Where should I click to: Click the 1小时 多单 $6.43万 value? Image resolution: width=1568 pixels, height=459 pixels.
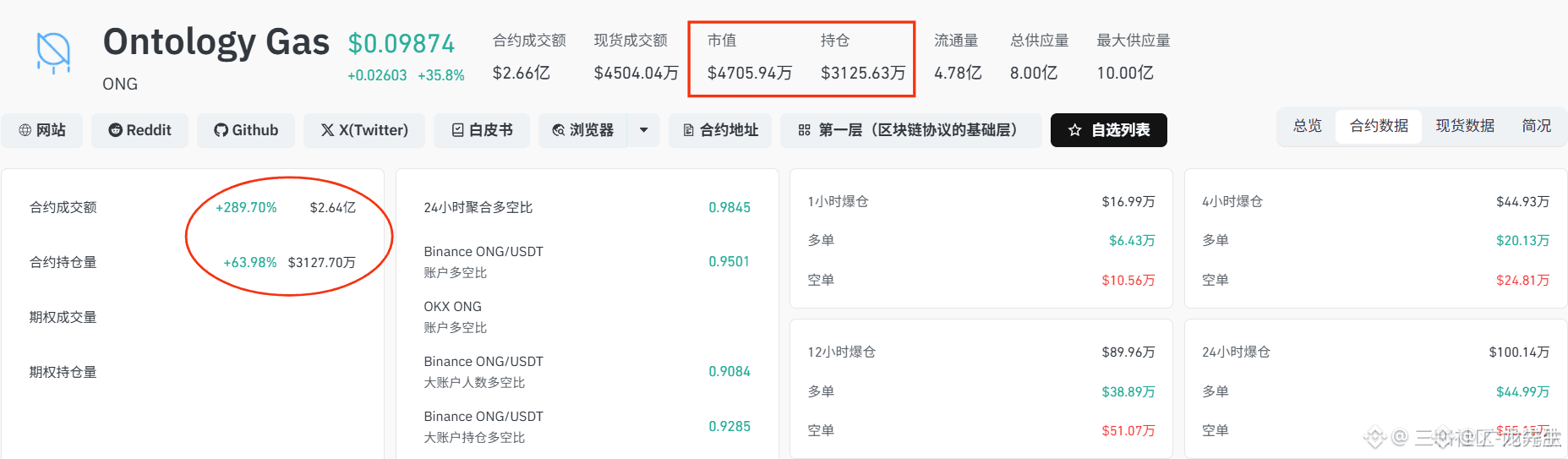point(1132,241)
